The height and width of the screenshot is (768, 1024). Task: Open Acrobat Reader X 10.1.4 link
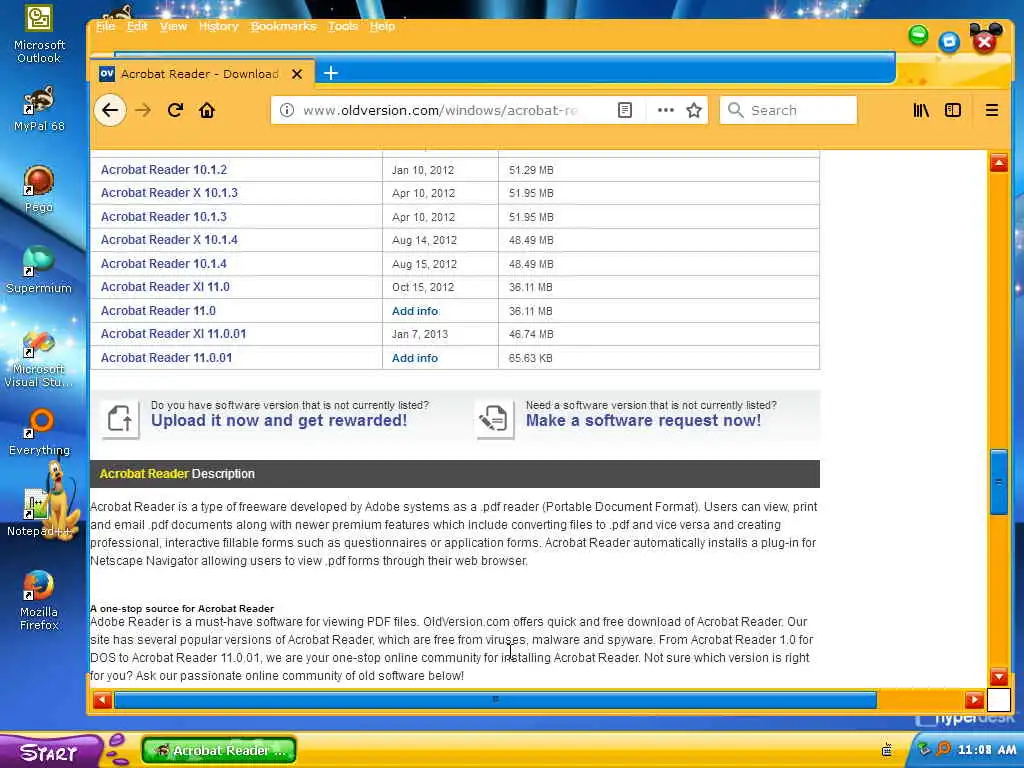169,240
